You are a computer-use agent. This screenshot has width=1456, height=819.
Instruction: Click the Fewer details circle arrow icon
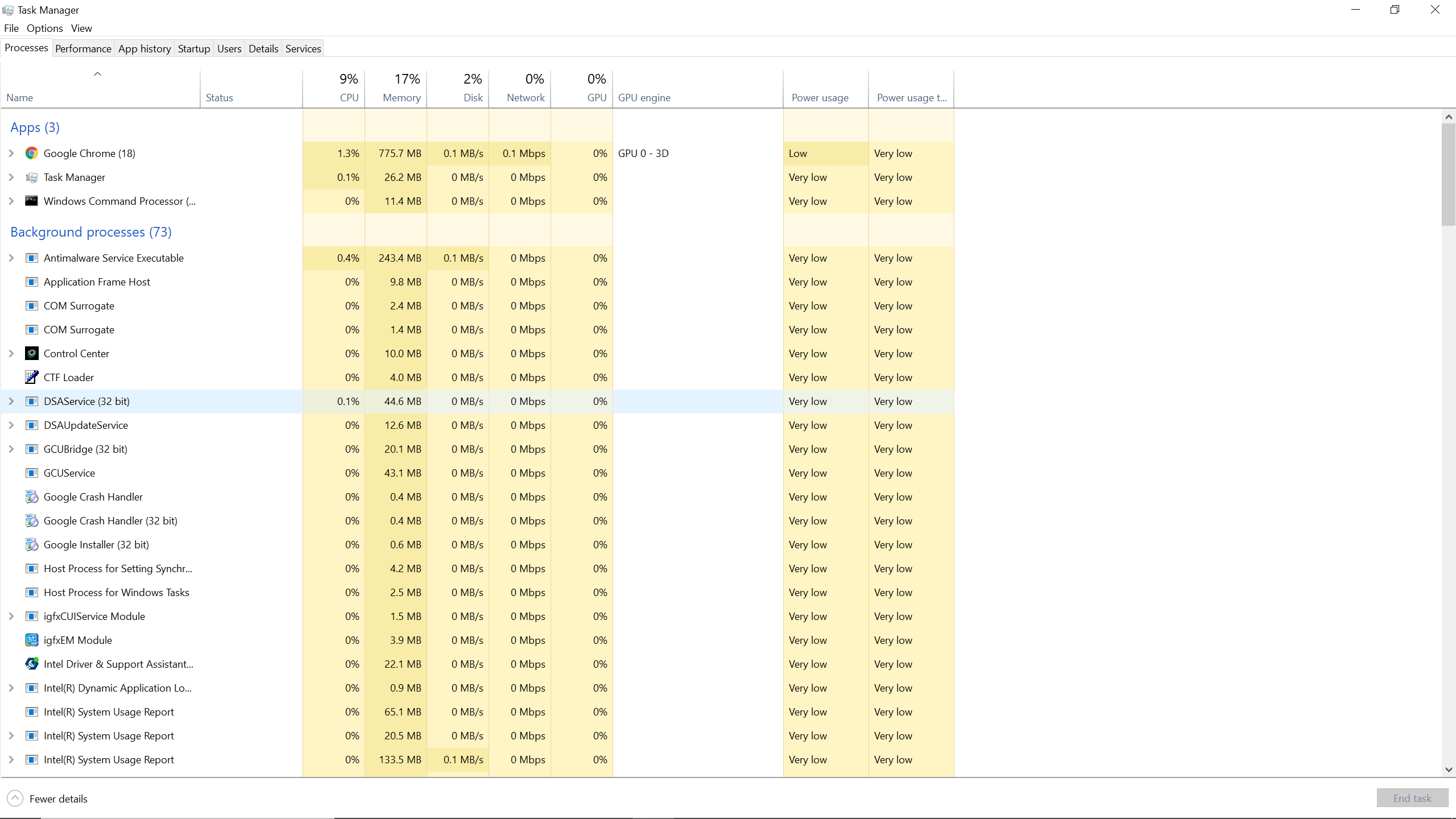click(x=15, y=799)
